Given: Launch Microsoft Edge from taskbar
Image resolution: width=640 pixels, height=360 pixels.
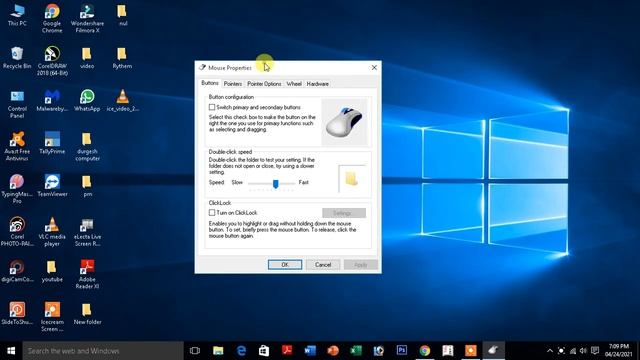Looking at the screenshot, I should tap(241, 351).
